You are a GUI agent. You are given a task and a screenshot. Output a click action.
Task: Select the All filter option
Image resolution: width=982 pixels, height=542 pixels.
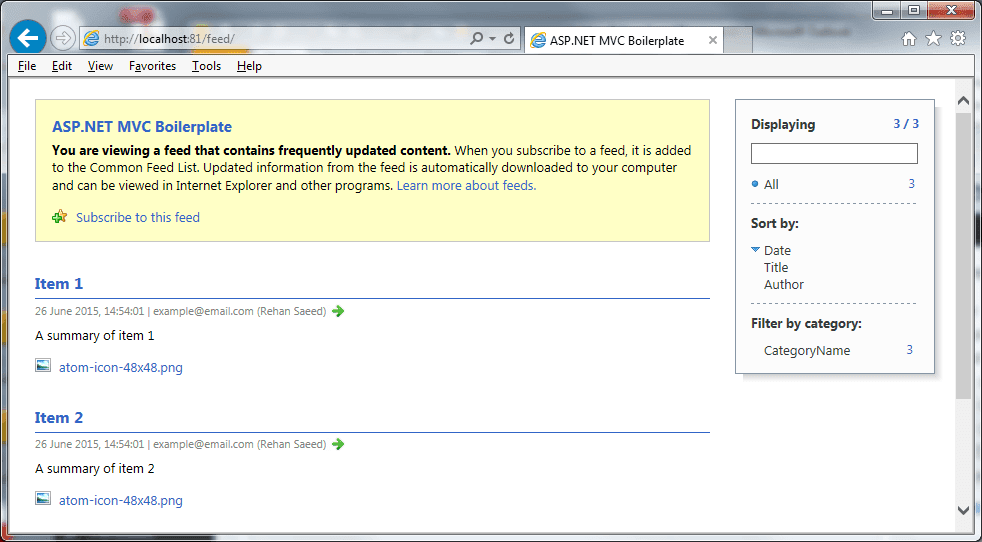pyautogui.click(x=771, y=184)
